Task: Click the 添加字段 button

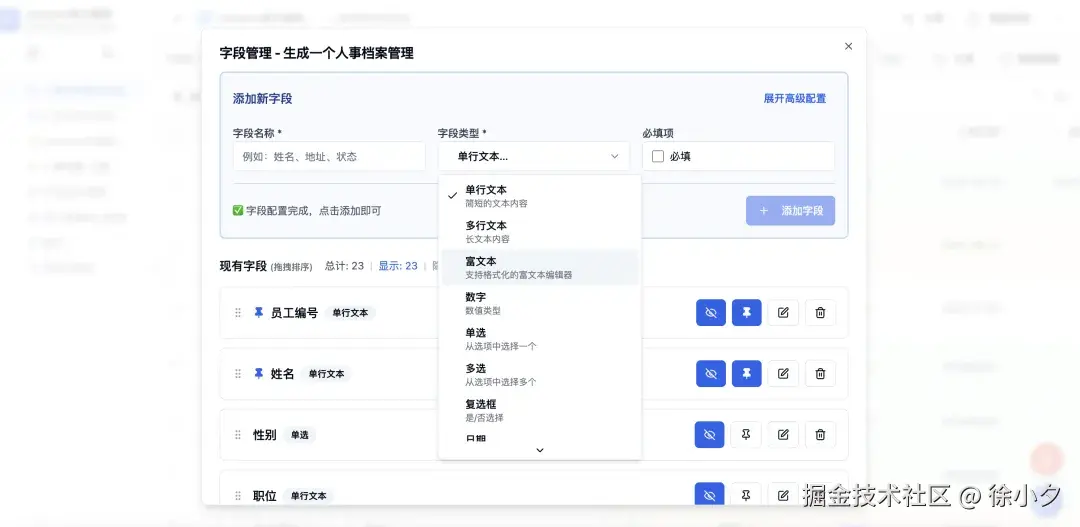Action: (x=791, y=211)
